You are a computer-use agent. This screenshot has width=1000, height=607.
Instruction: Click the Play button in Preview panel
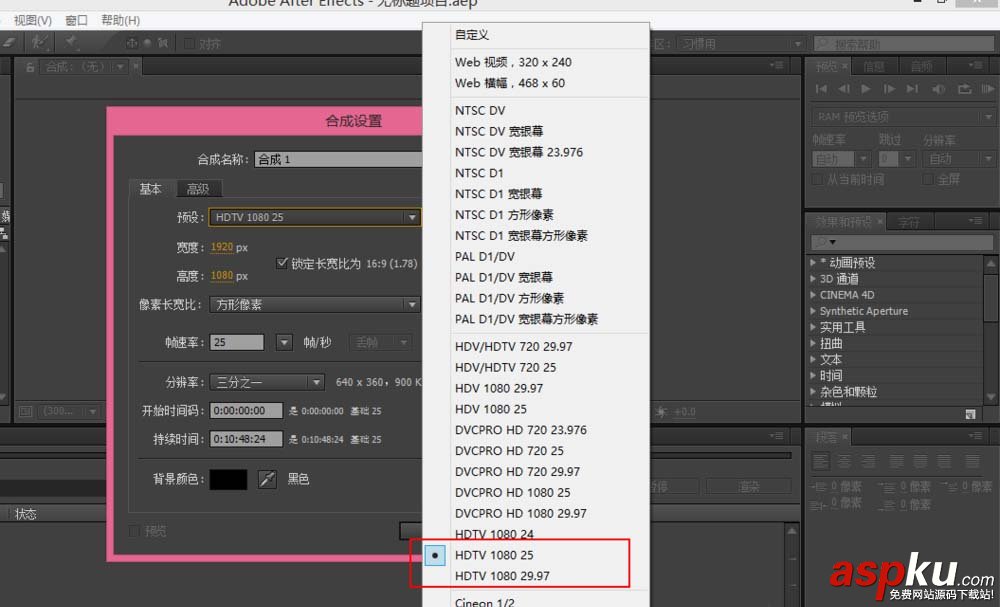pos(865,89)
